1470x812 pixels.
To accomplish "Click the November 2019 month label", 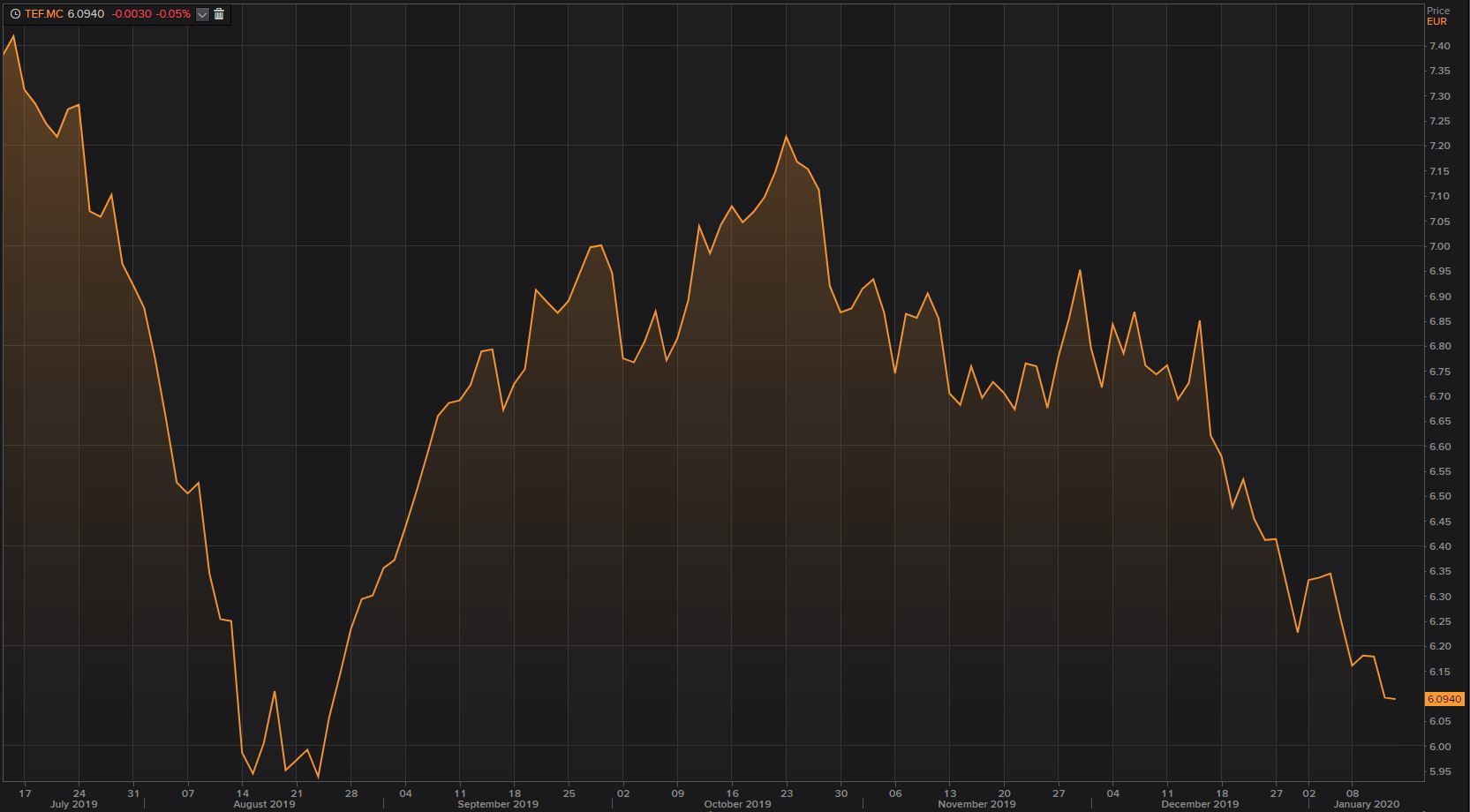I will (x=976, y=804).
